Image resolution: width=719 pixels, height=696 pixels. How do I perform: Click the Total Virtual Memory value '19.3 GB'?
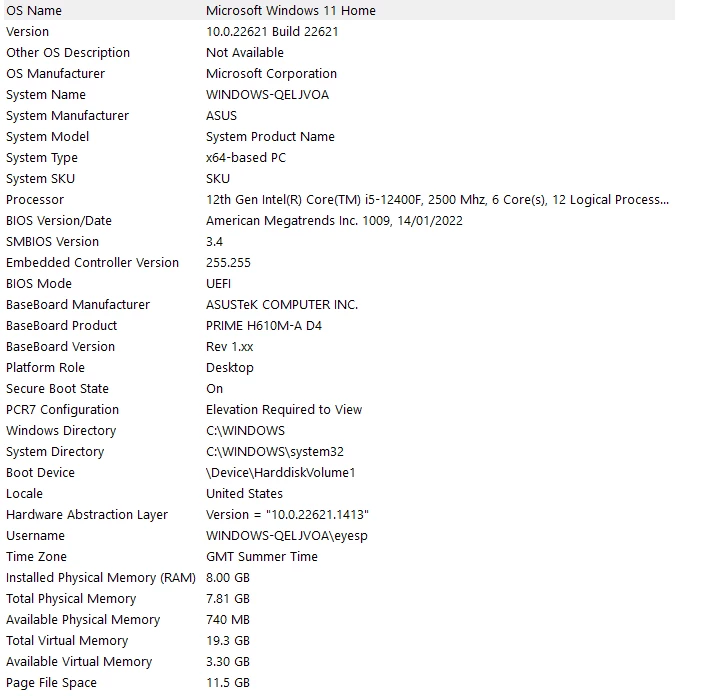point(228,641)
